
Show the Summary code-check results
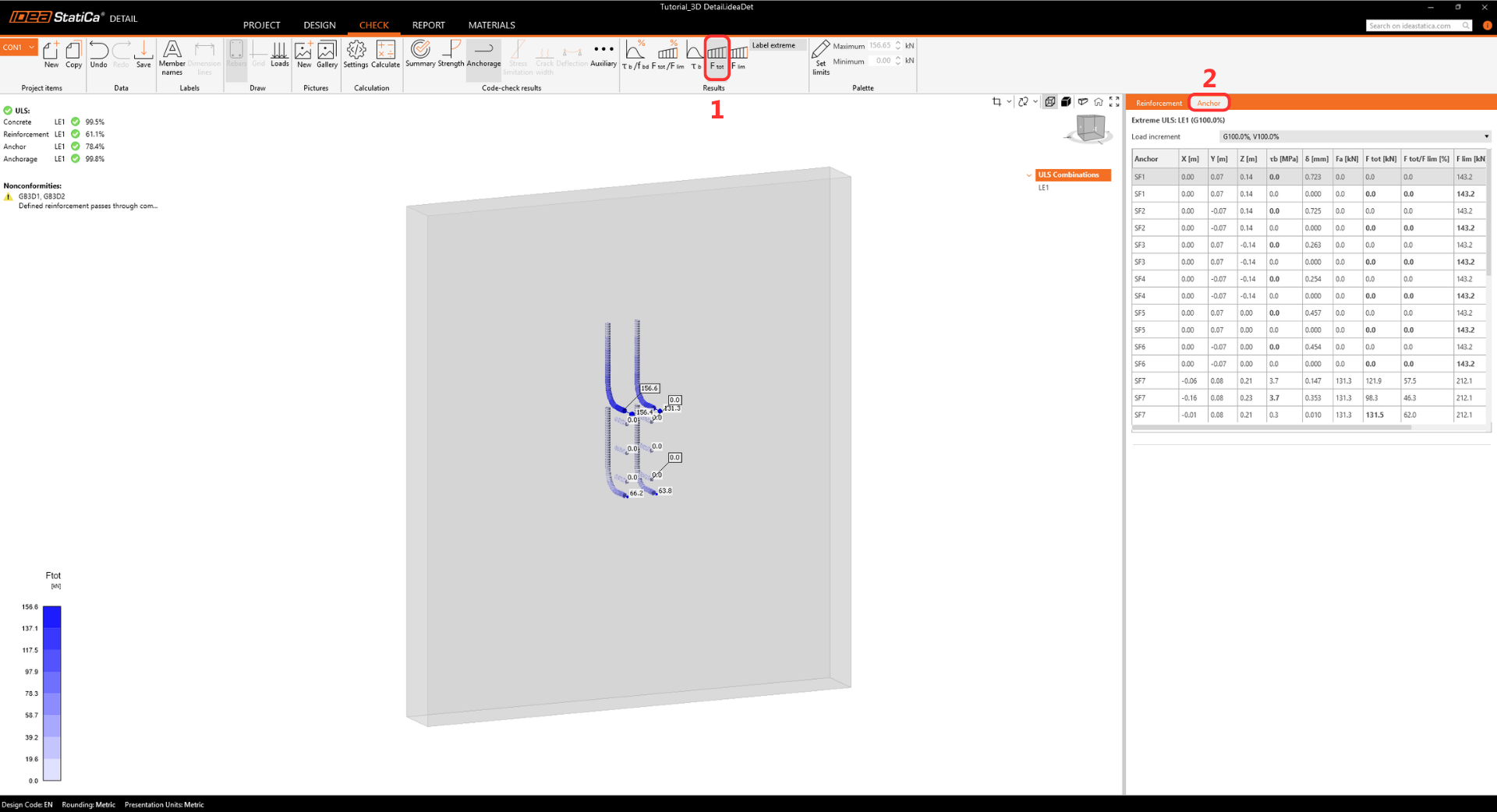(420, 54)
